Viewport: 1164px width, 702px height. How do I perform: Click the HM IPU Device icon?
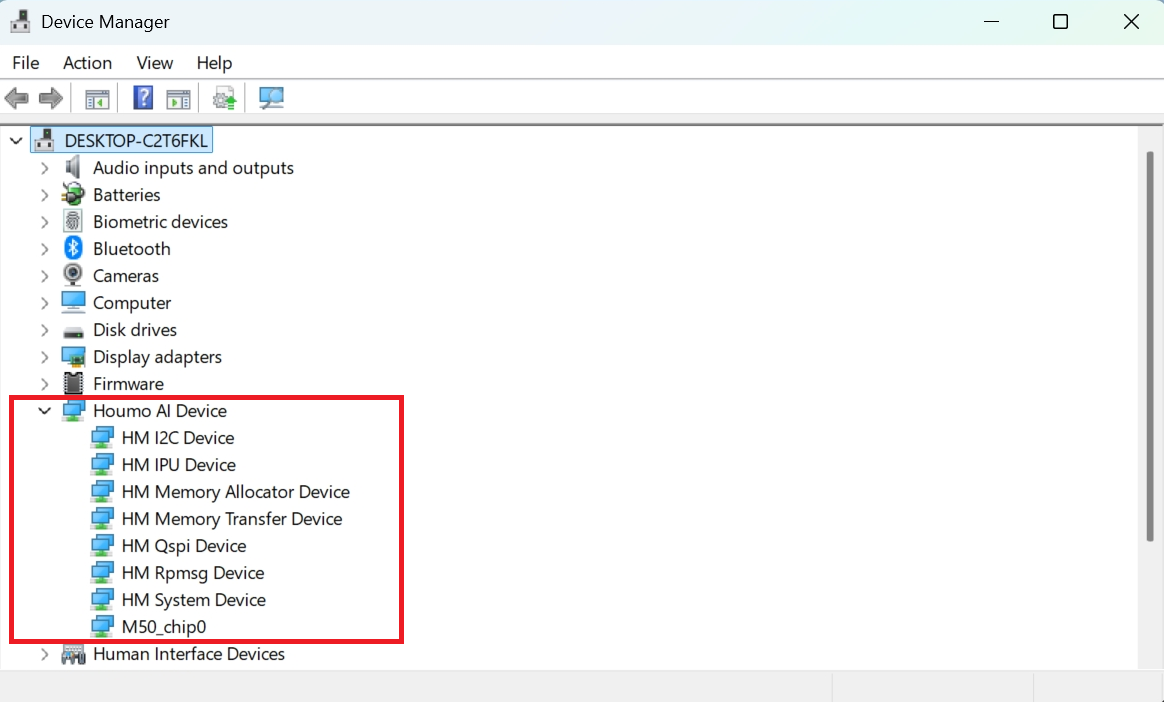click(x=102, y=465)
